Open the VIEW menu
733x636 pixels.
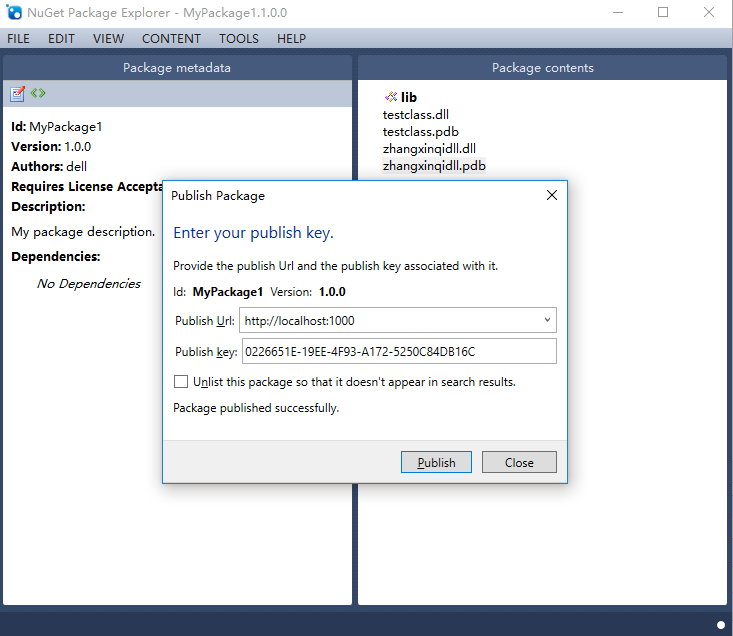108,39
